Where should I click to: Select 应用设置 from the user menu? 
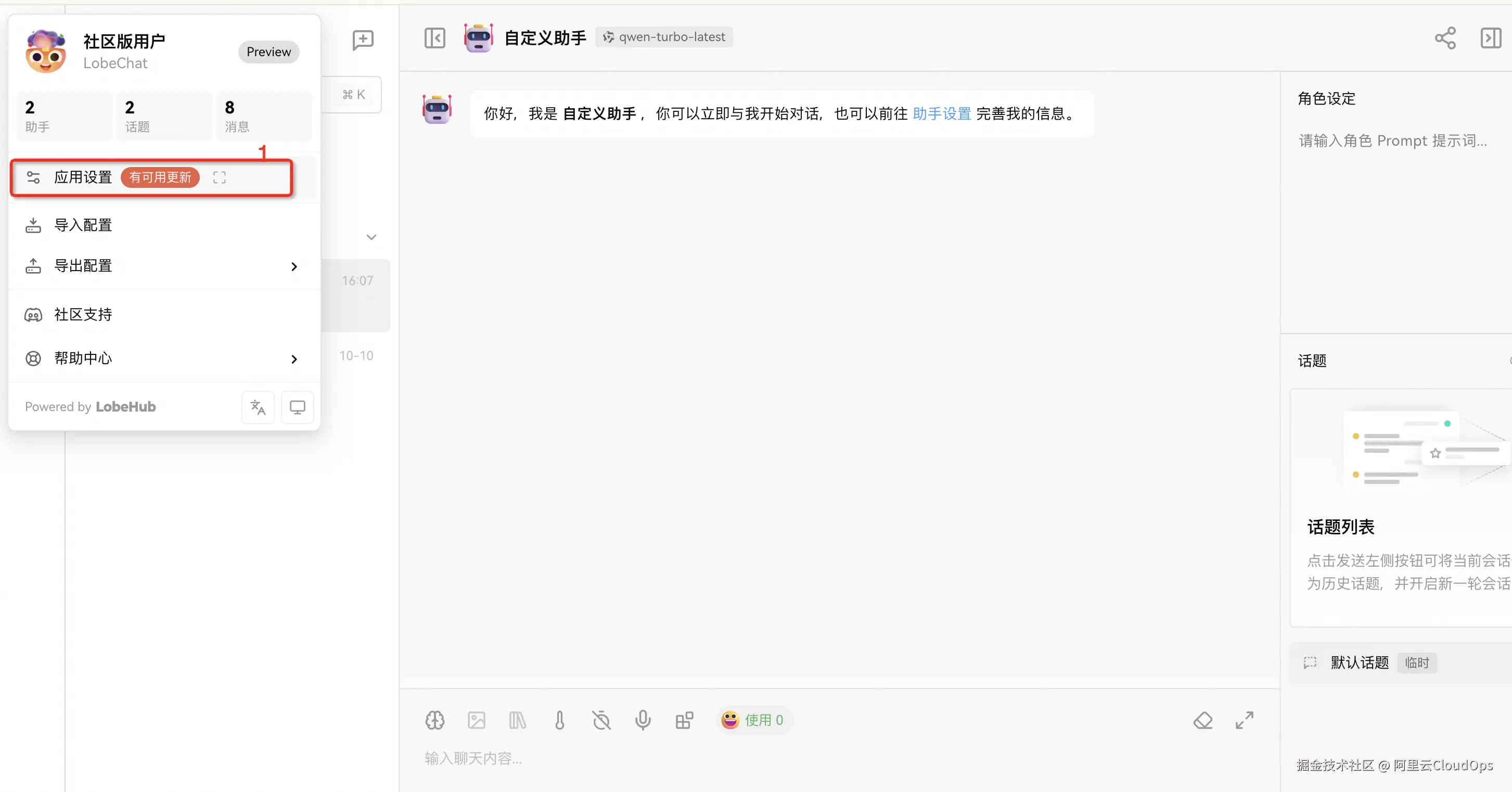coord(83,177)
